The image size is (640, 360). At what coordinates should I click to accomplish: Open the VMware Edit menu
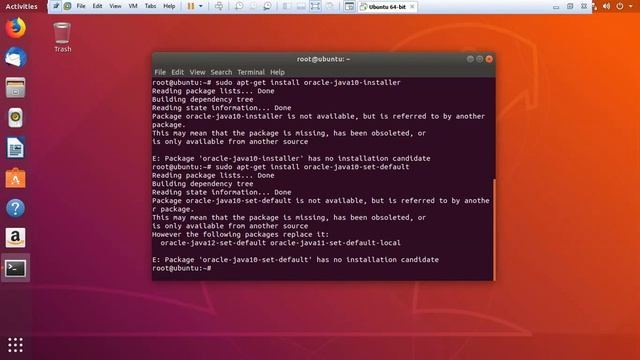[x=97, y=6]
